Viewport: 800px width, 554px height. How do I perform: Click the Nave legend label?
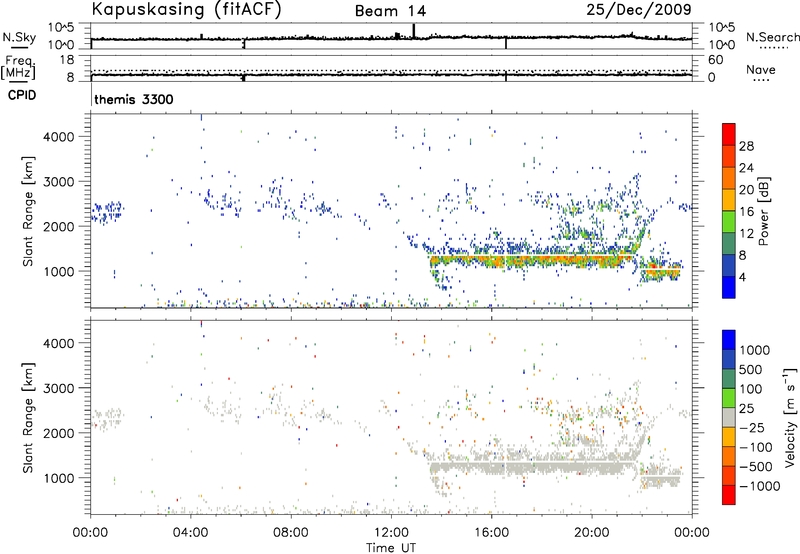[761, 69]
